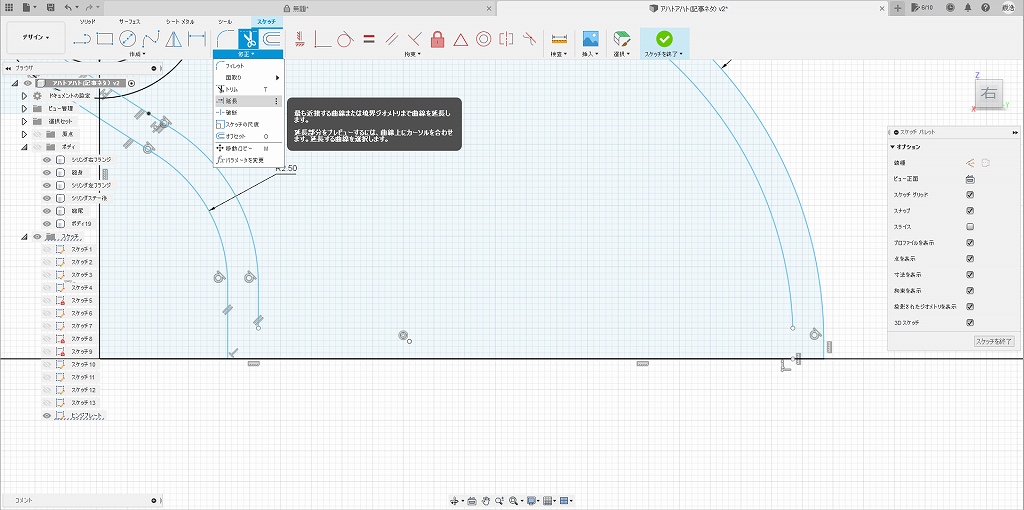Click the concentric constraint icon
The image size is (1024, 510).
pos(483,40)
